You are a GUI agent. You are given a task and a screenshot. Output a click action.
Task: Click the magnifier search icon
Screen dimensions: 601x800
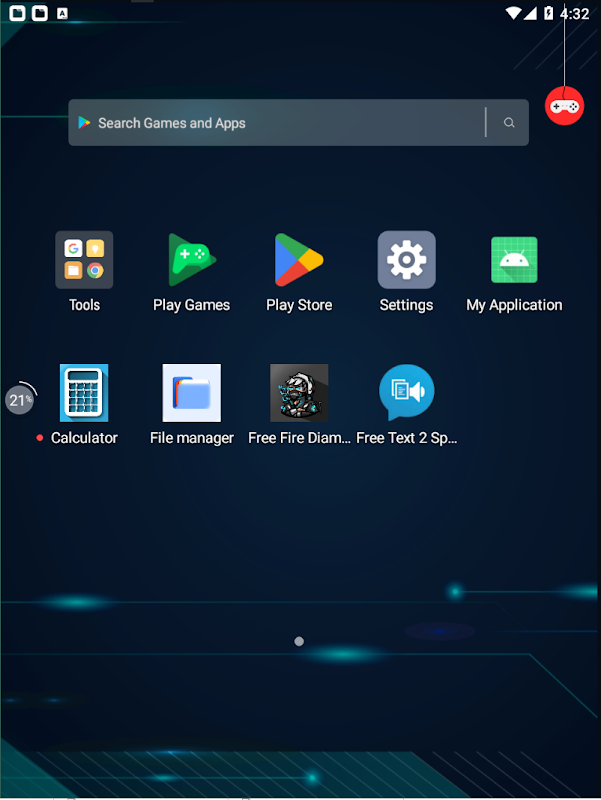(x=509, y=122)
